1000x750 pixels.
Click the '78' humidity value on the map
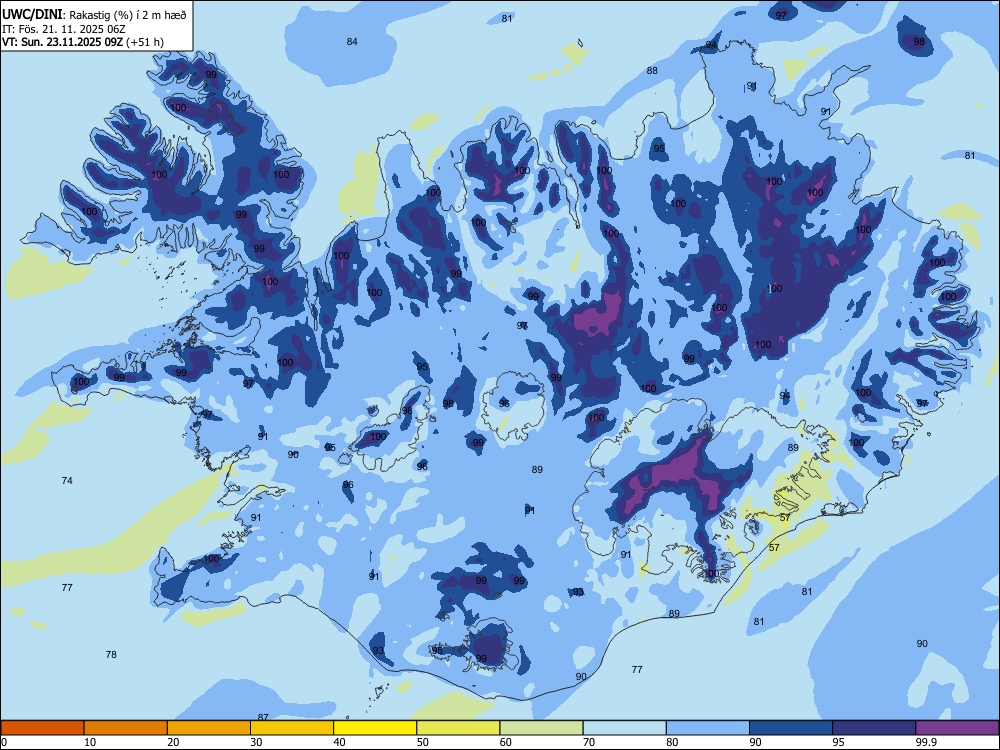pos(111,654)
